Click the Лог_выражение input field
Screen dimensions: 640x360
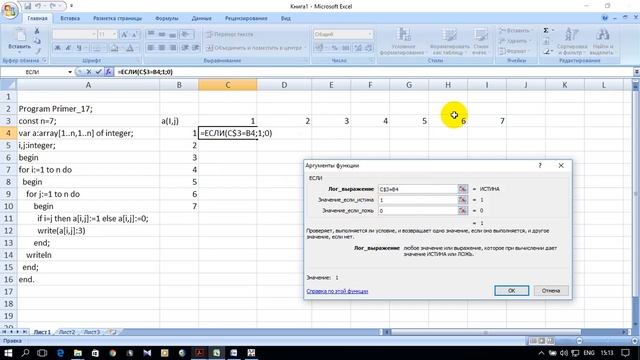point(418,189)
